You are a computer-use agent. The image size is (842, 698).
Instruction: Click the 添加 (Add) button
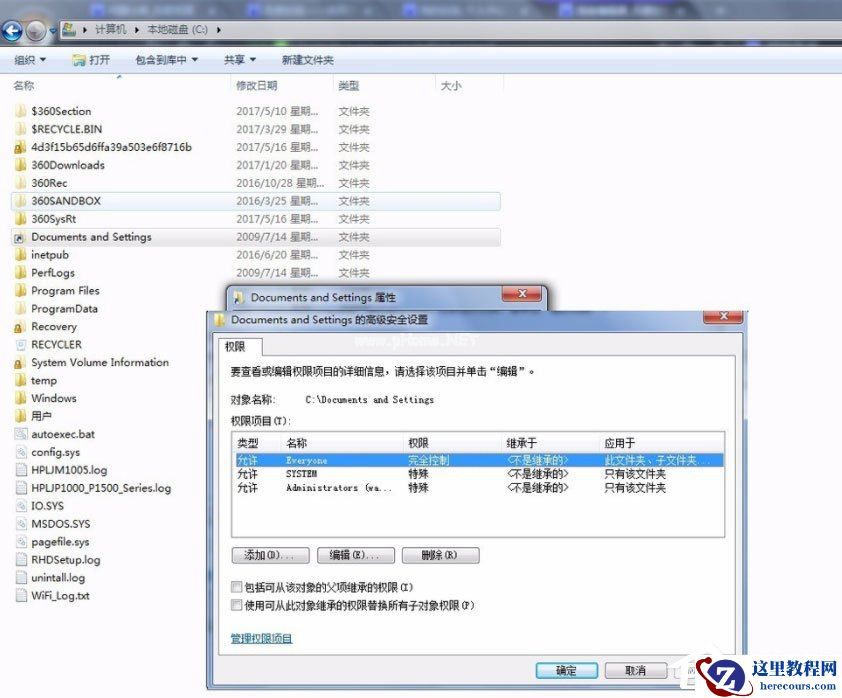pos(270,555)
